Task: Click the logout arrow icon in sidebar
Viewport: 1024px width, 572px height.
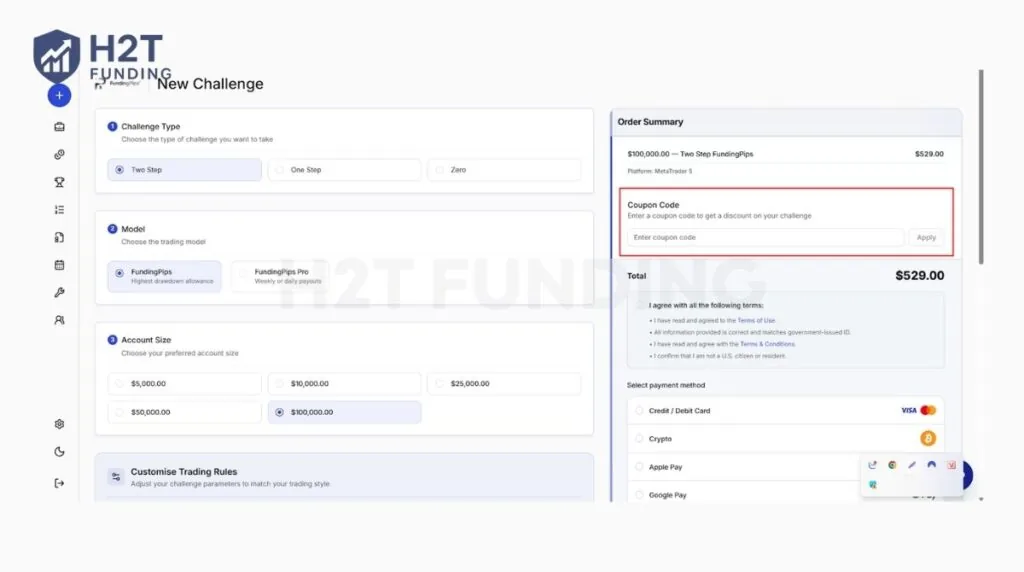Action: [x=59, y=483]
